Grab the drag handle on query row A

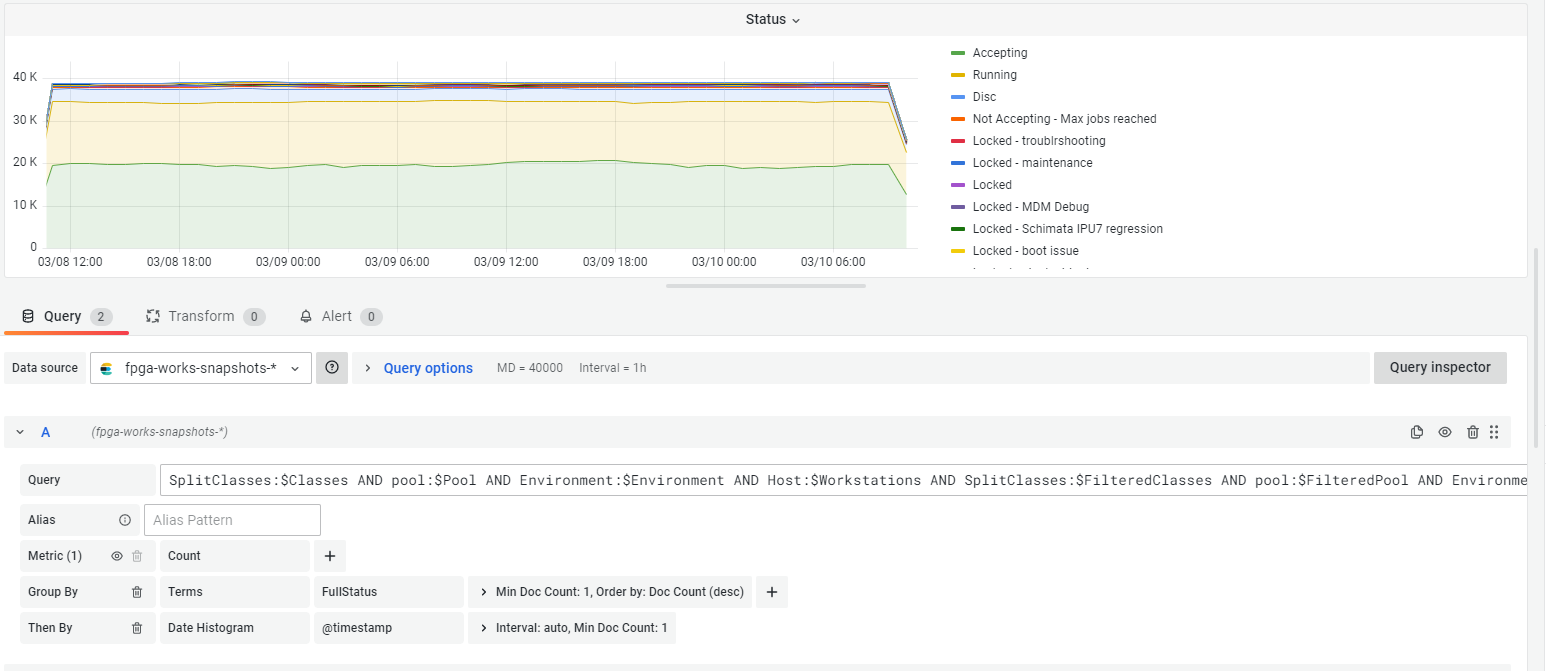click(x=1494, y=431)
